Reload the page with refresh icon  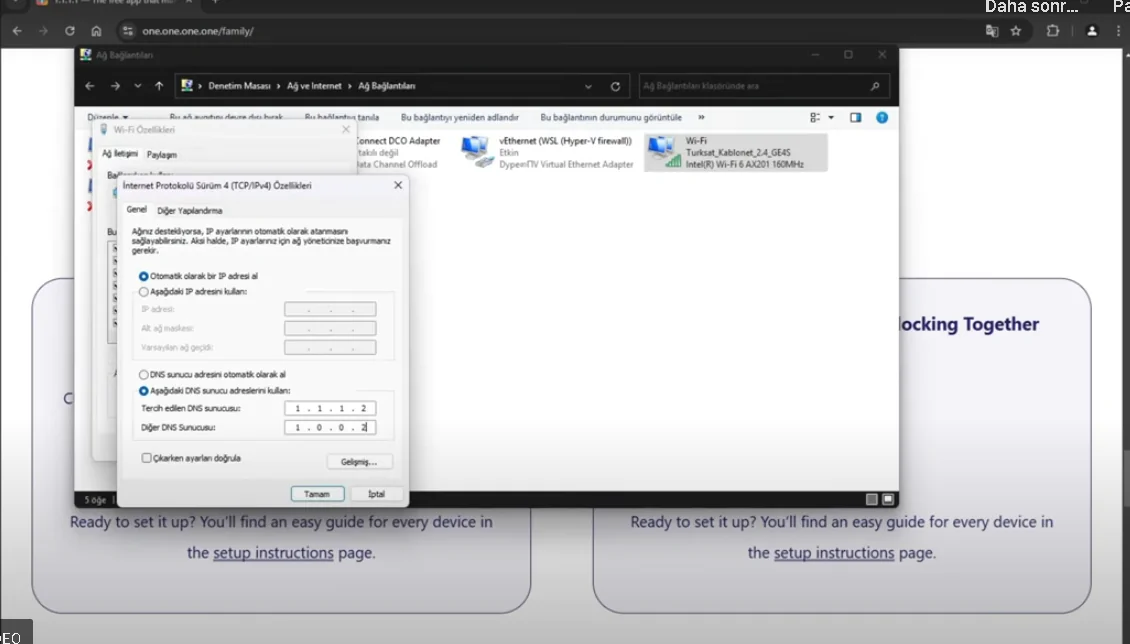point(68,31)
